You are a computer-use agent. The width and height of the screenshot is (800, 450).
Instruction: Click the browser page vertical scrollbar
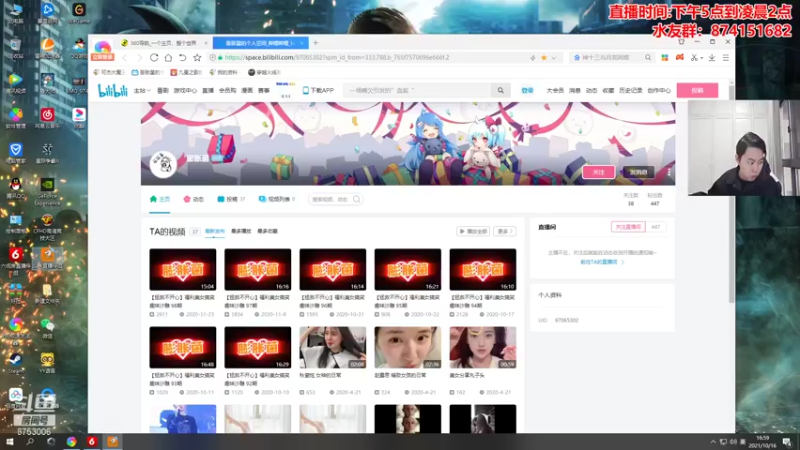732,194
